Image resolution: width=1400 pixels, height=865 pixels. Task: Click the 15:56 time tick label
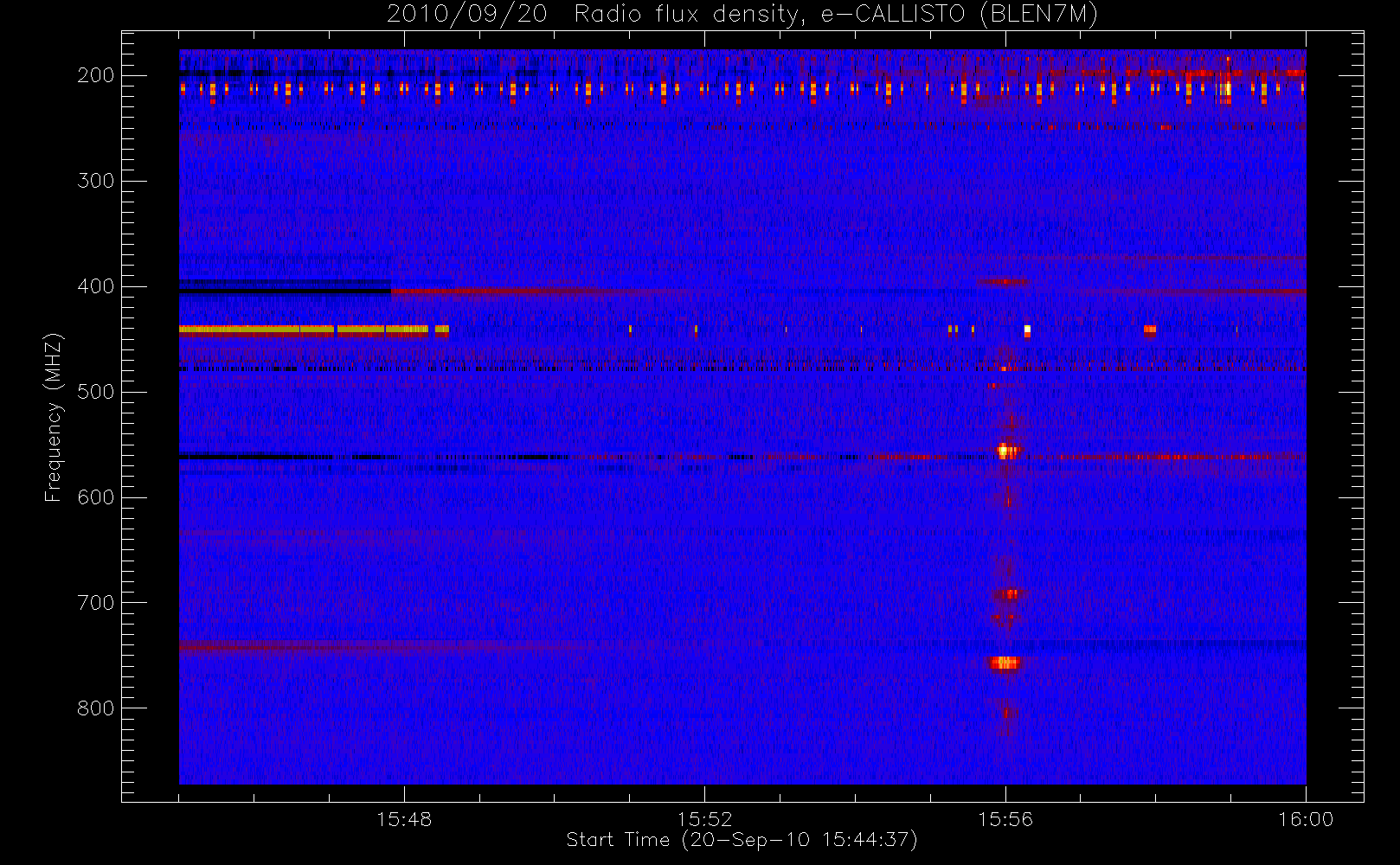point(1005,819)
